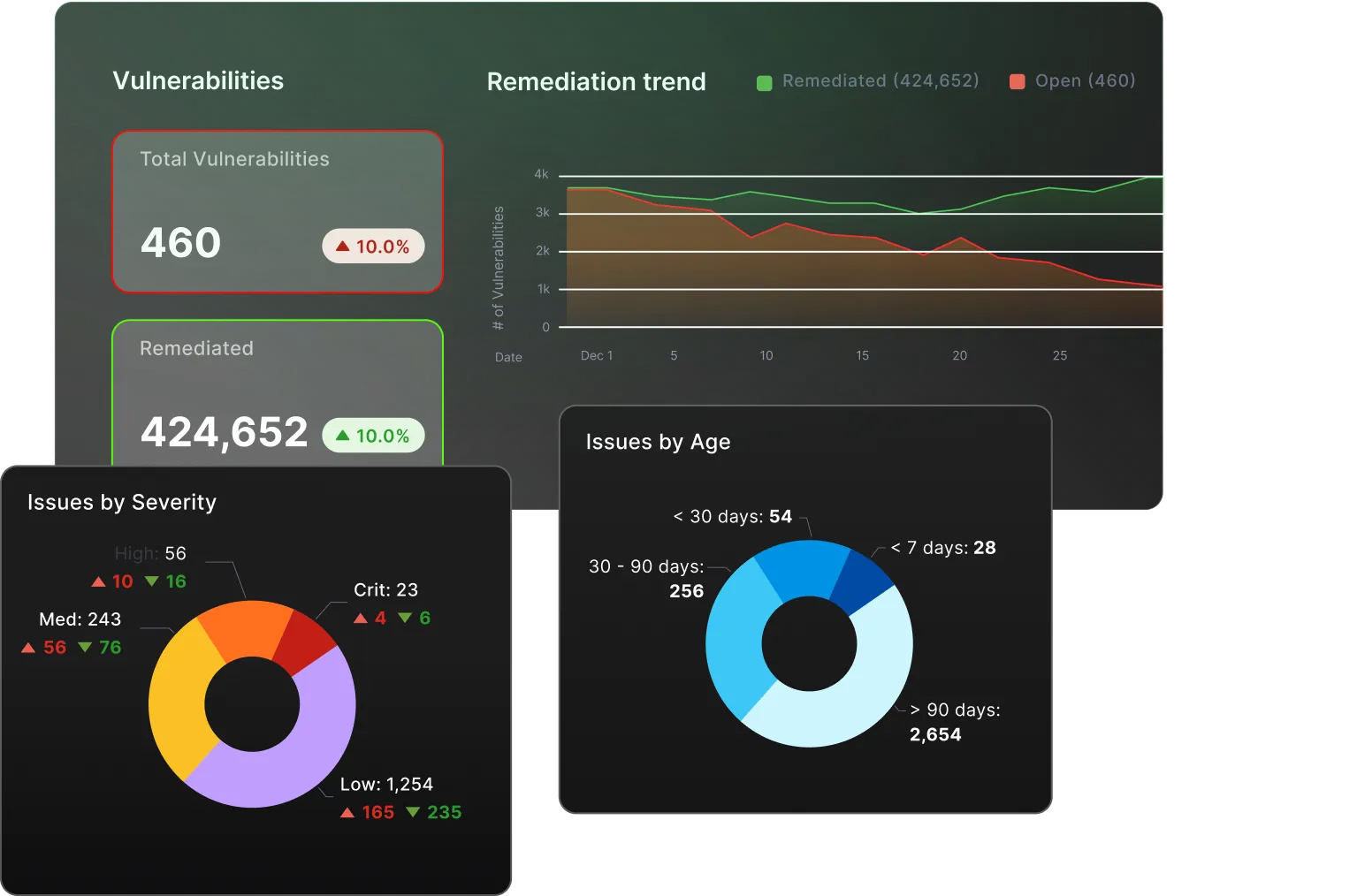Click the green down-arrow next to 235

(414, 811)
